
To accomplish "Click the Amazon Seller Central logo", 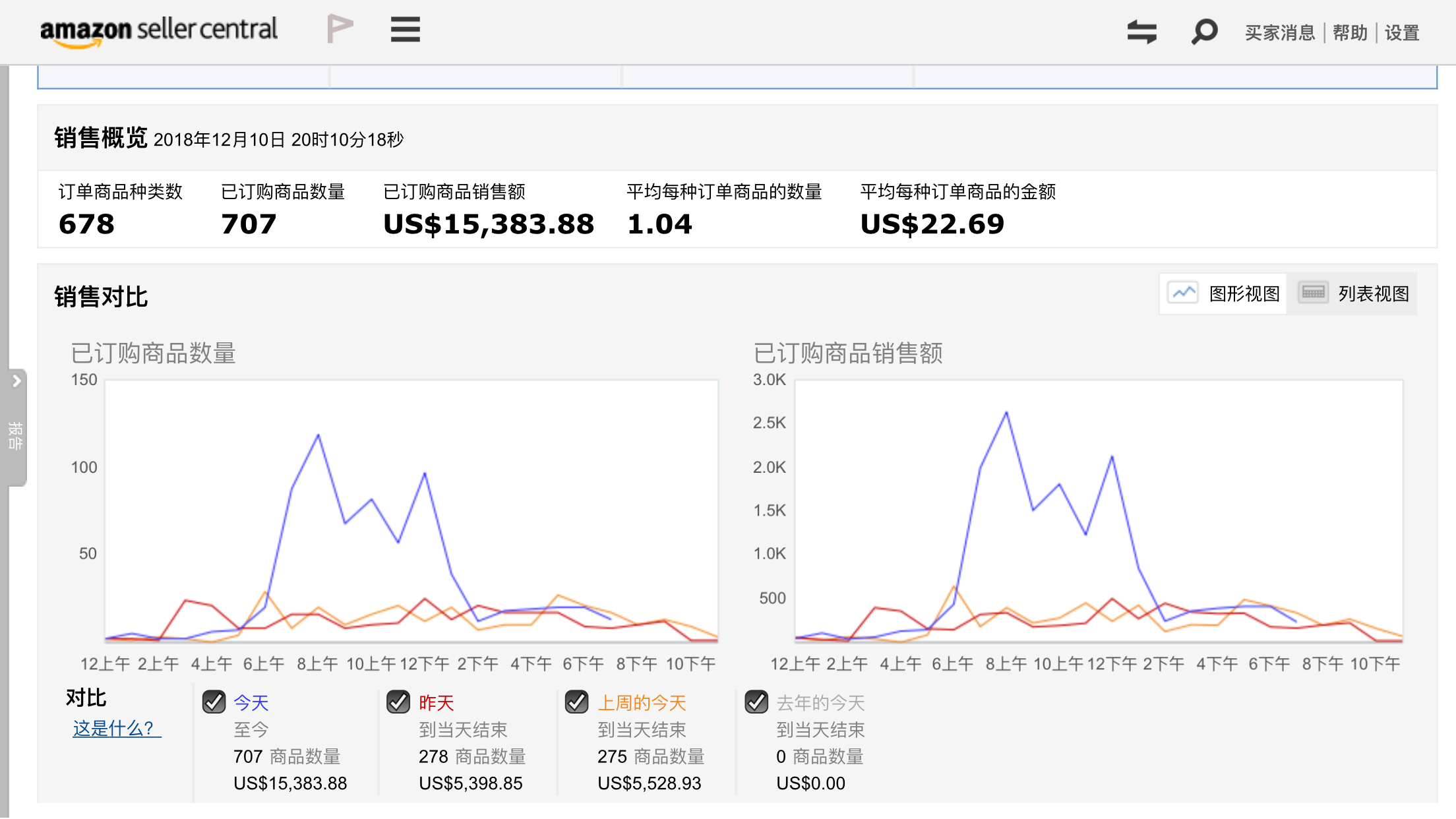I will tap(159, 31).
